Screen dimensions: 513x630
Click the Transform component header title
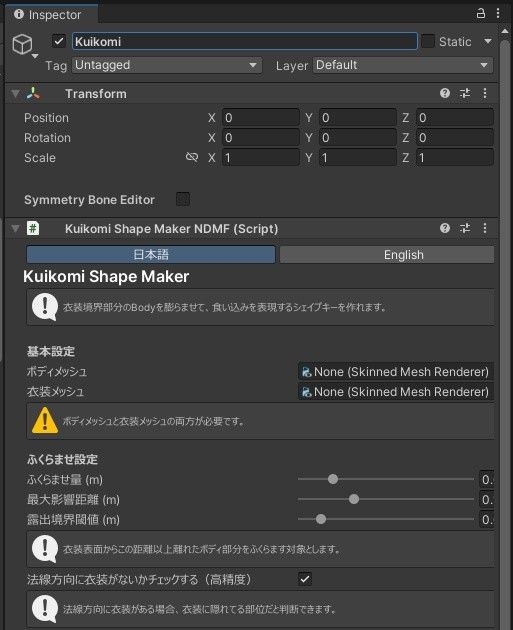pos(96,94)
